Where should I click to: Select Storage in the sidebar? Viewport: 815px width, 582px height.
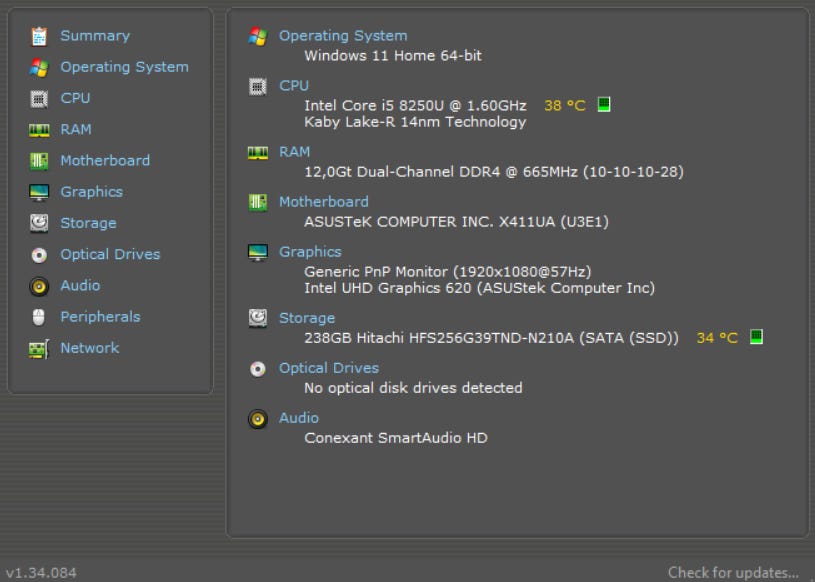point(88,223)
